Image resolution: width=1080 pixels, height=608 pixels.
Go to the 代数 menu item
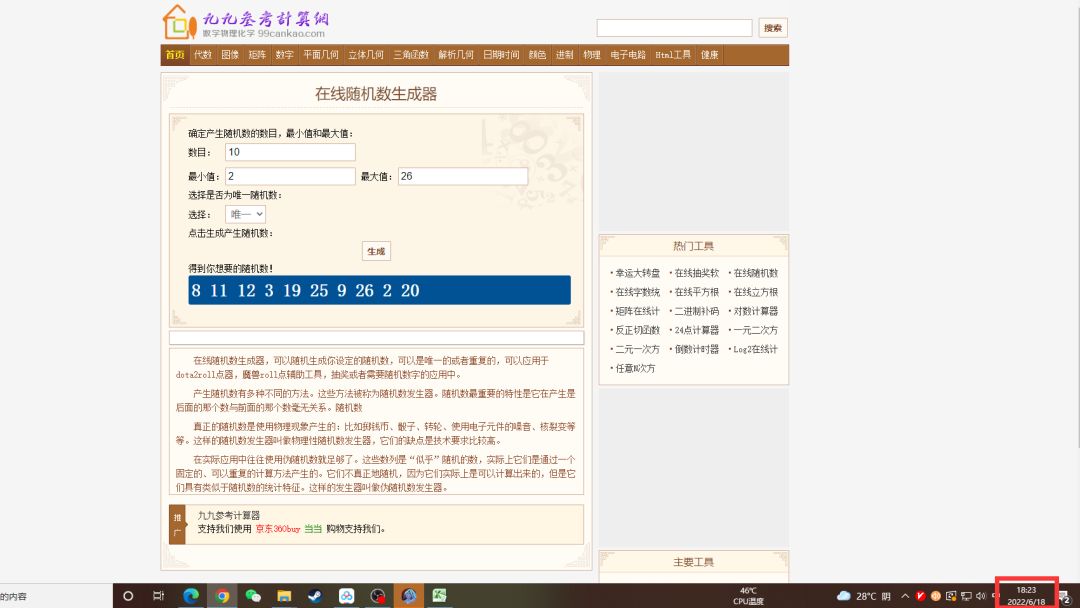coord(203,55)
